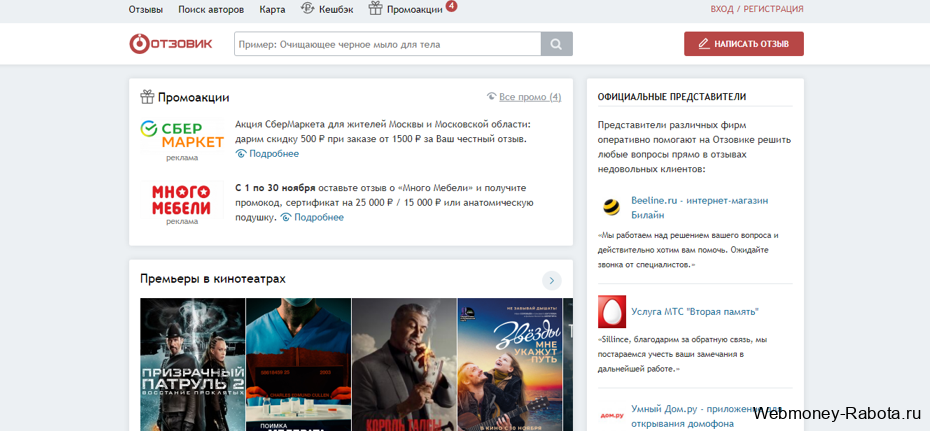Open the Отзывы menu item
930x431 pixels.
click(x=145, y=9)
